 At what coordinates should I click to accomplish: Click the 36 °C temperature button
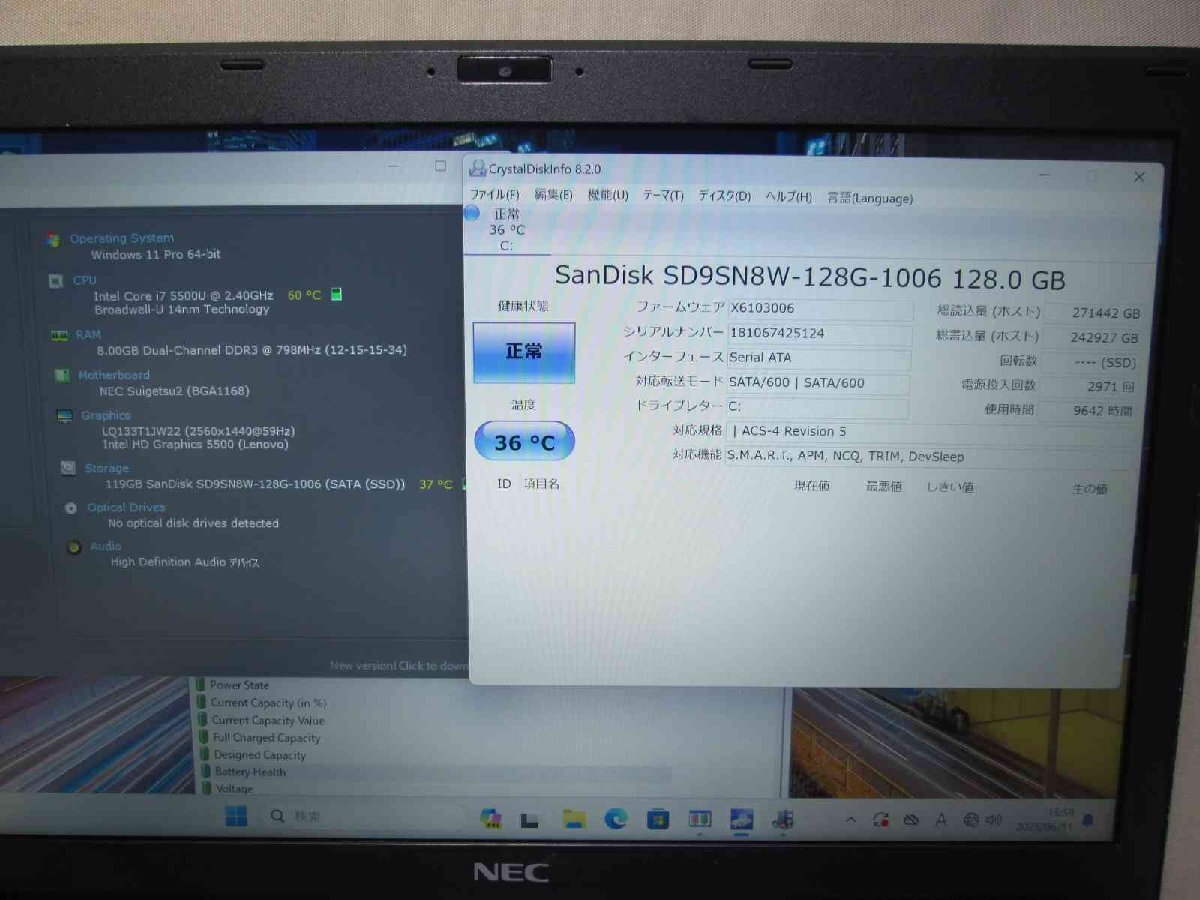click(x=524, y=441)
